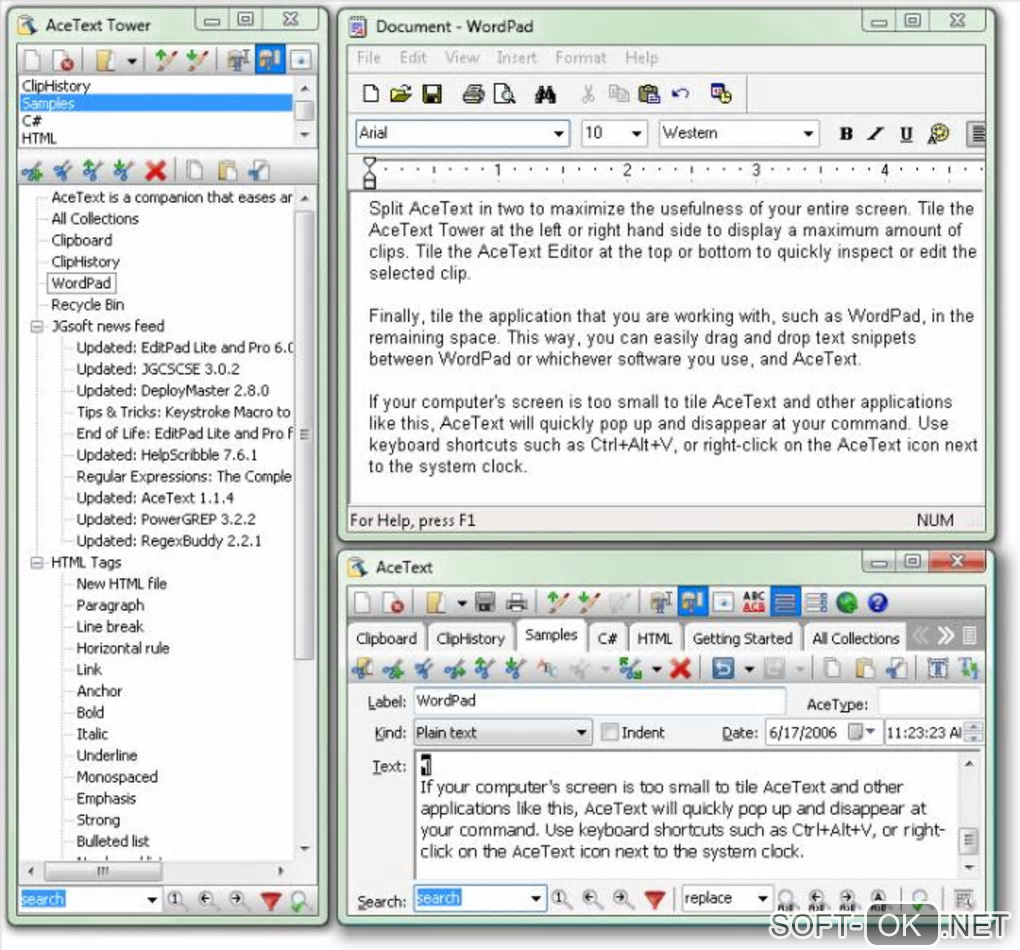Click the red filter triangle in AceText search bar
This screenshot has width=1020, height=950.
pyautogui.click(x=655, y=899)
